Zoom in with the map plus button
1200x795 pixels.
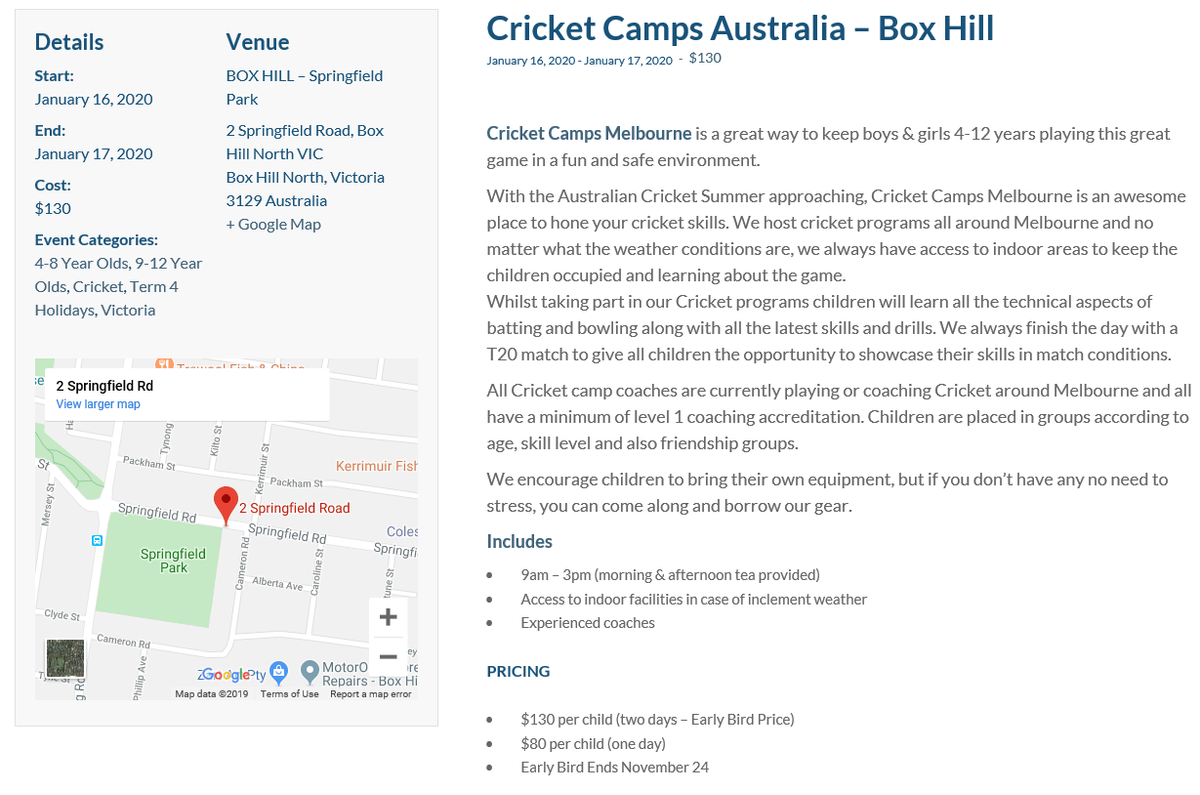click(389, 617)
